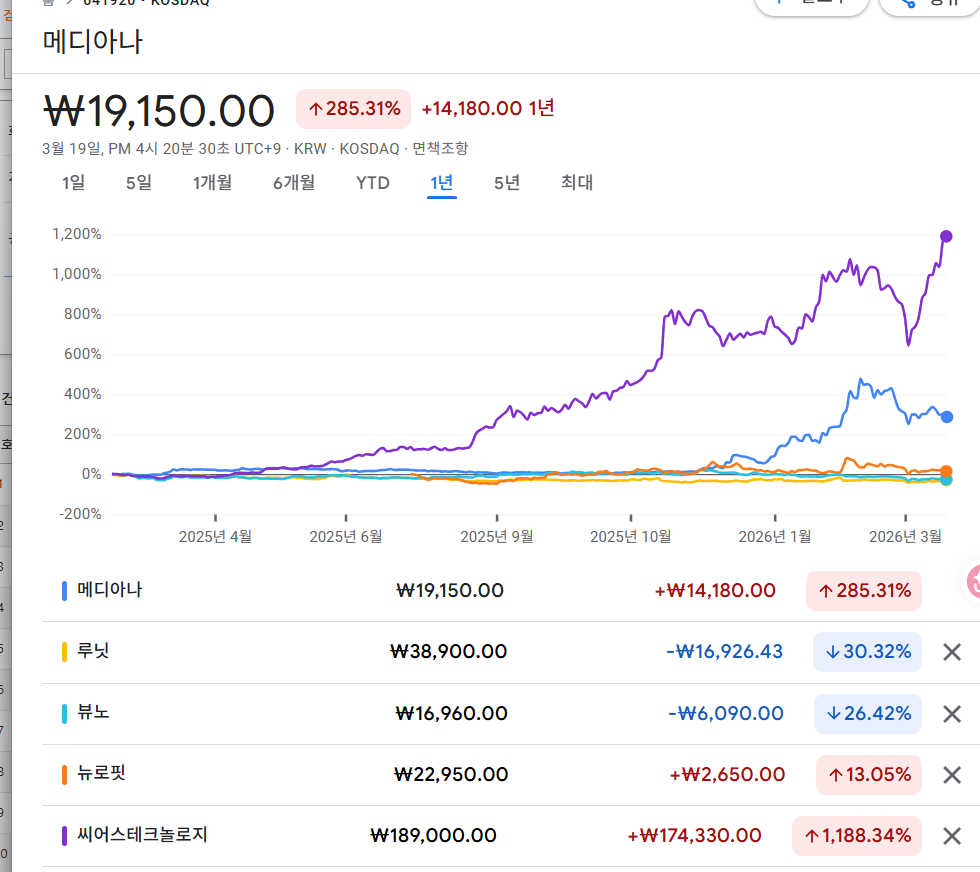The width and height of the screenshot is (980, 872).
Task: Switch chart range to 1일
Action: (x=73, y=183)
